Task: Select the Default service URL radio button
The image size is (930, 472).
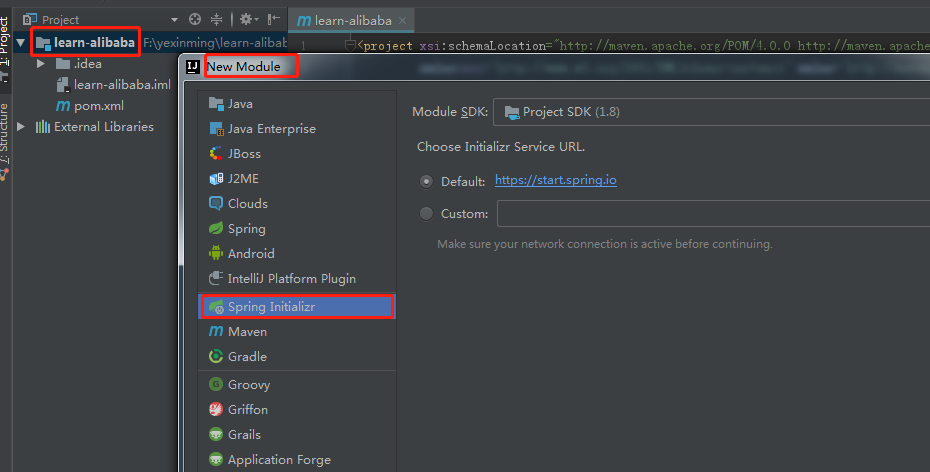Action: coord(426,181)
